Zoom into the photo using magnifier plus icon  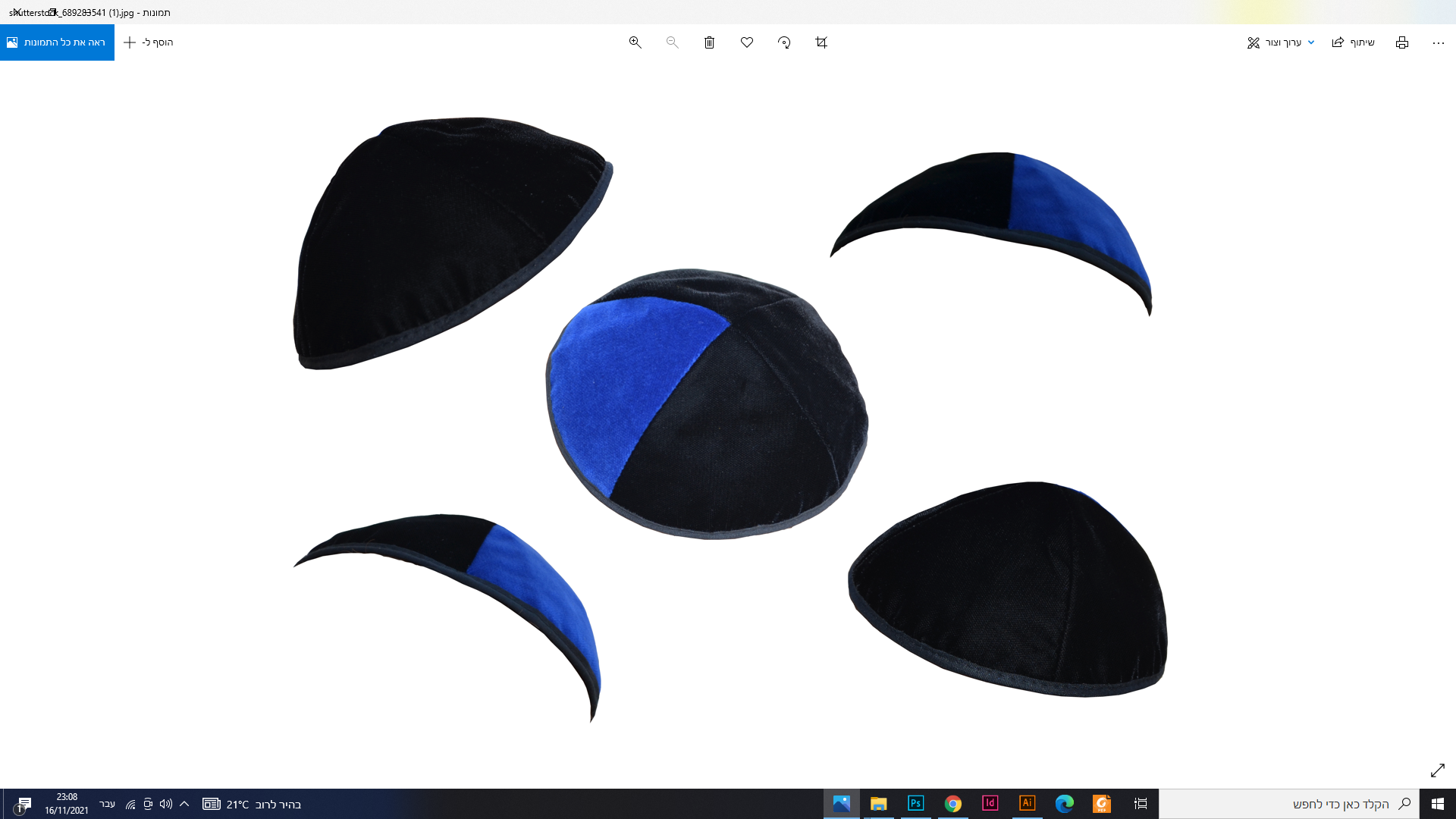point(635,42)
